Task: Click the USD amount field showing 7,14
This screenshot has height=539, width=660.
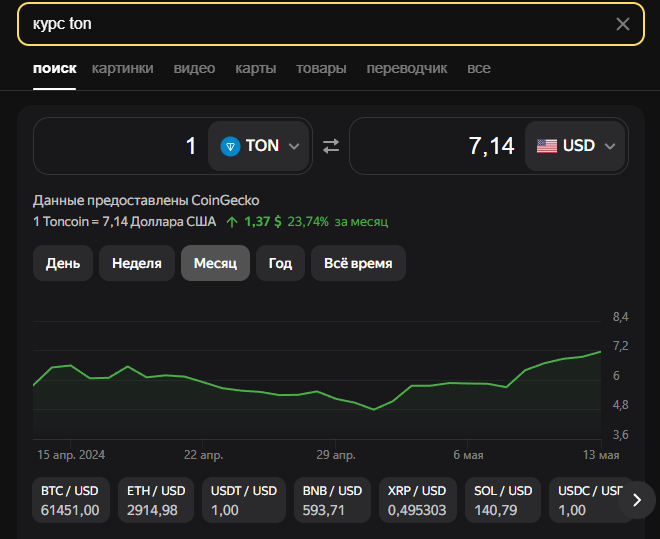Action: [437, 146]
